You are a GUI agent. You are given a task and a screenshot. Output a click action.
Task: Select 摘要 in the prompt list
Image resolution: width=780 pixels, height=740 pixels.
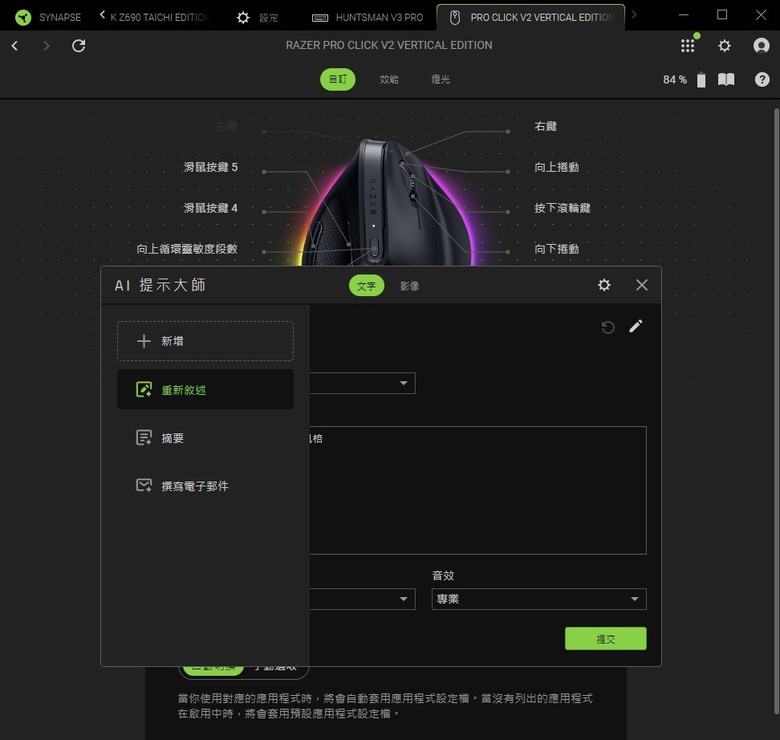(x=205, y=438)
